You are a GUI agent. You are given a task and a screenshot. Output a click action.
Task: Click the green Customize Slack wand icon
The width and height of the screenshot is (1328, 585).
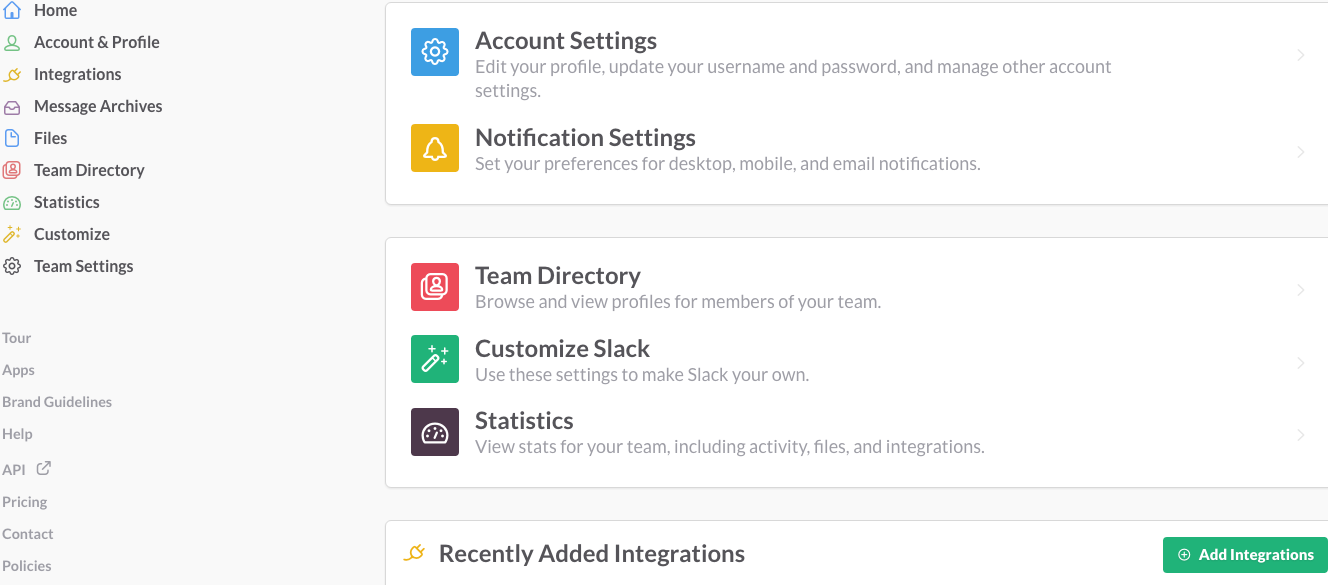click(435, 359)
